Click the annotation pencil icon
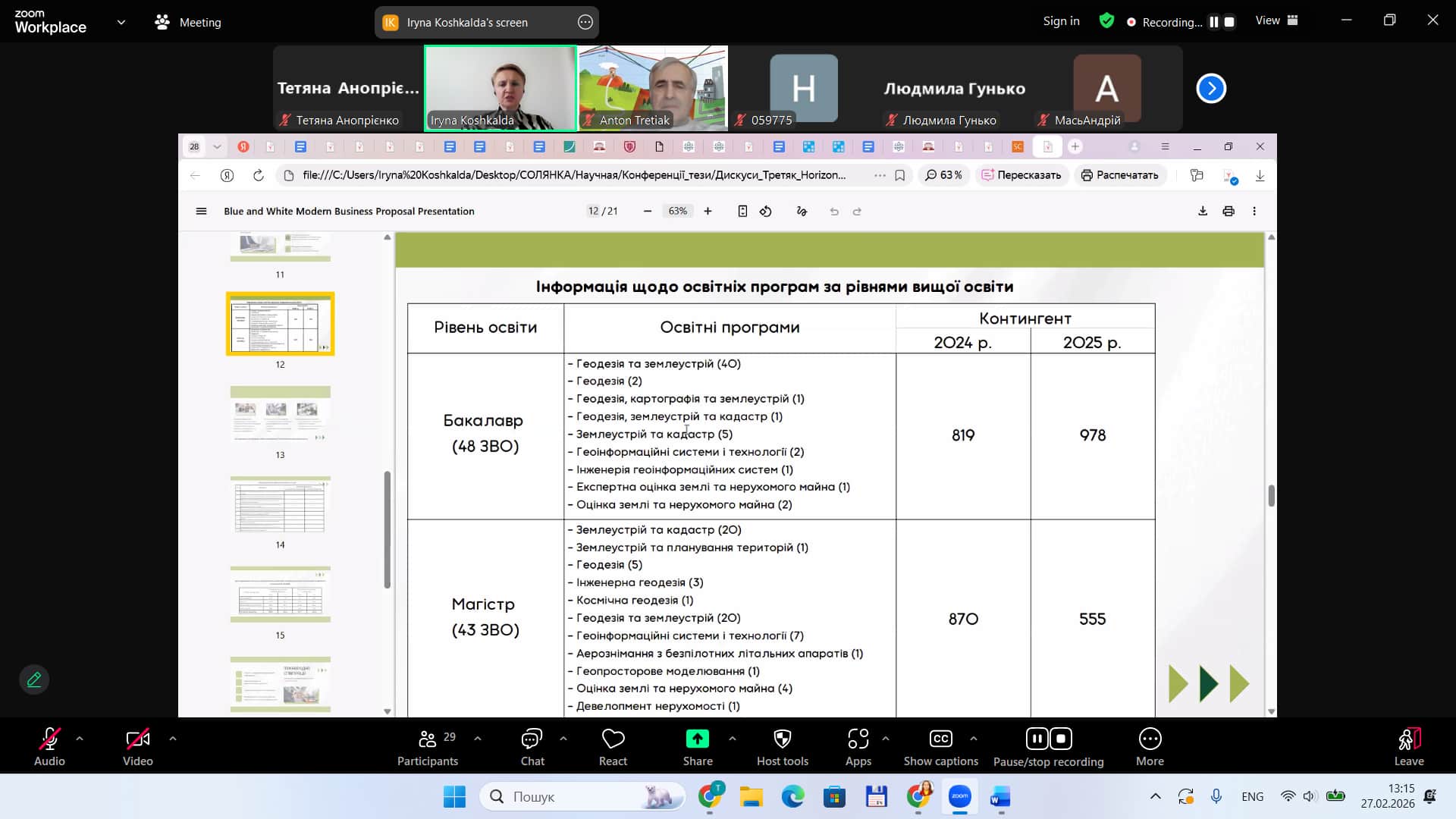 (34, 679)
